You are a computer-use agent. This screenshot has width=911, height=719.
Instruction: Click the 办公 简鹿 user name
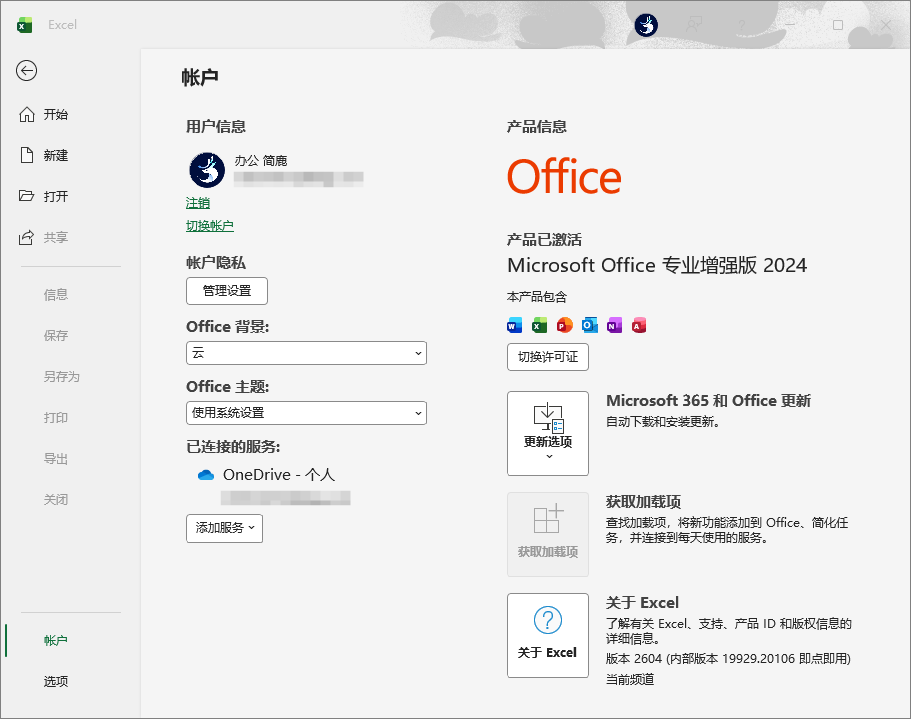(x=261, y=161)
